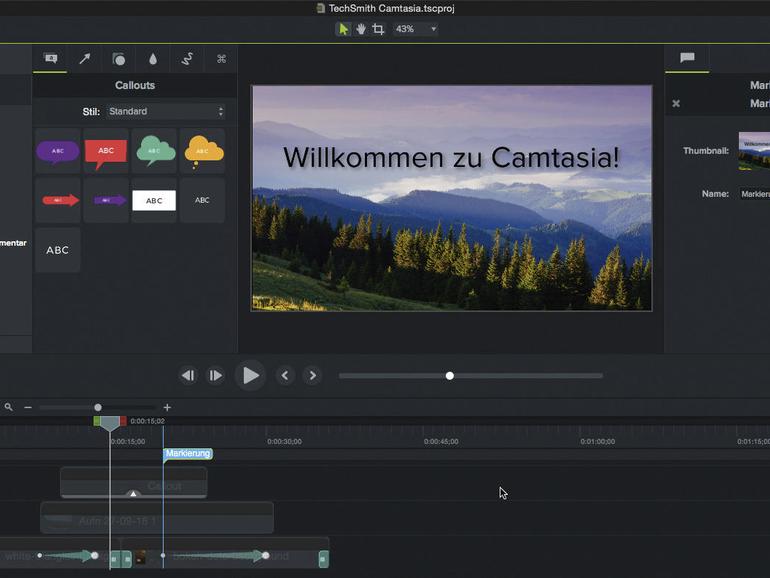The height and width of the screenshot is (578, 770).
Task: Choose the purple speech bubble callout
Action: pyautogui.click(x=58, y=151)
